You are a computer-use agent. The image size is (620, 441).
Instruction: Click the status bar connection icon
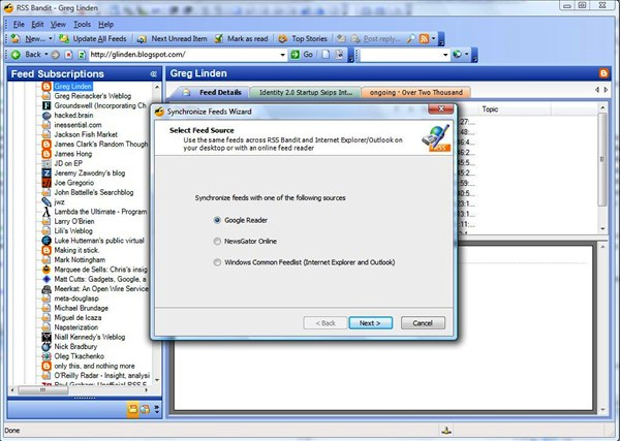pos(446,430)
